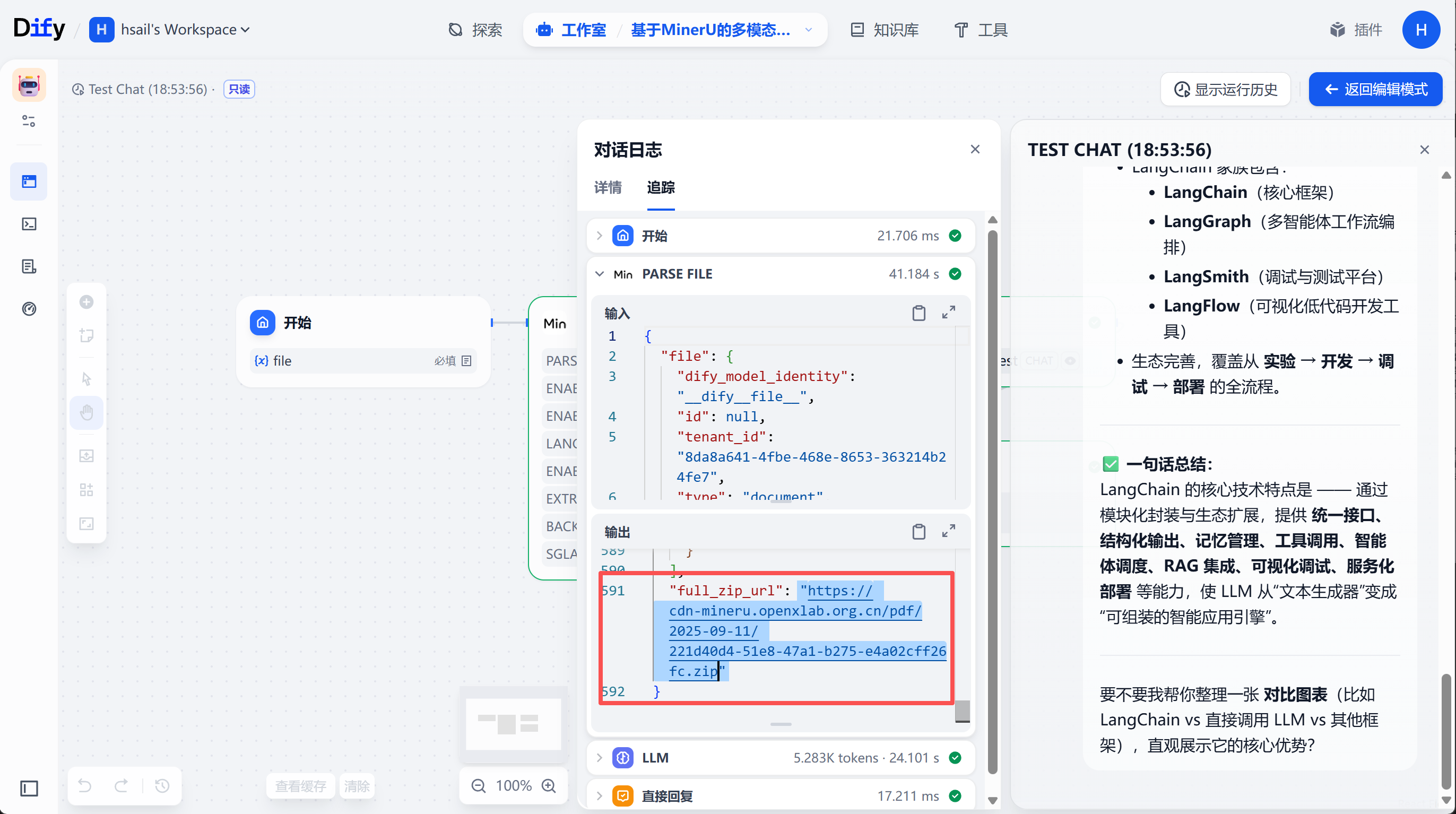
Task: Click the 清除 button
Action: (x=357, y=786)
